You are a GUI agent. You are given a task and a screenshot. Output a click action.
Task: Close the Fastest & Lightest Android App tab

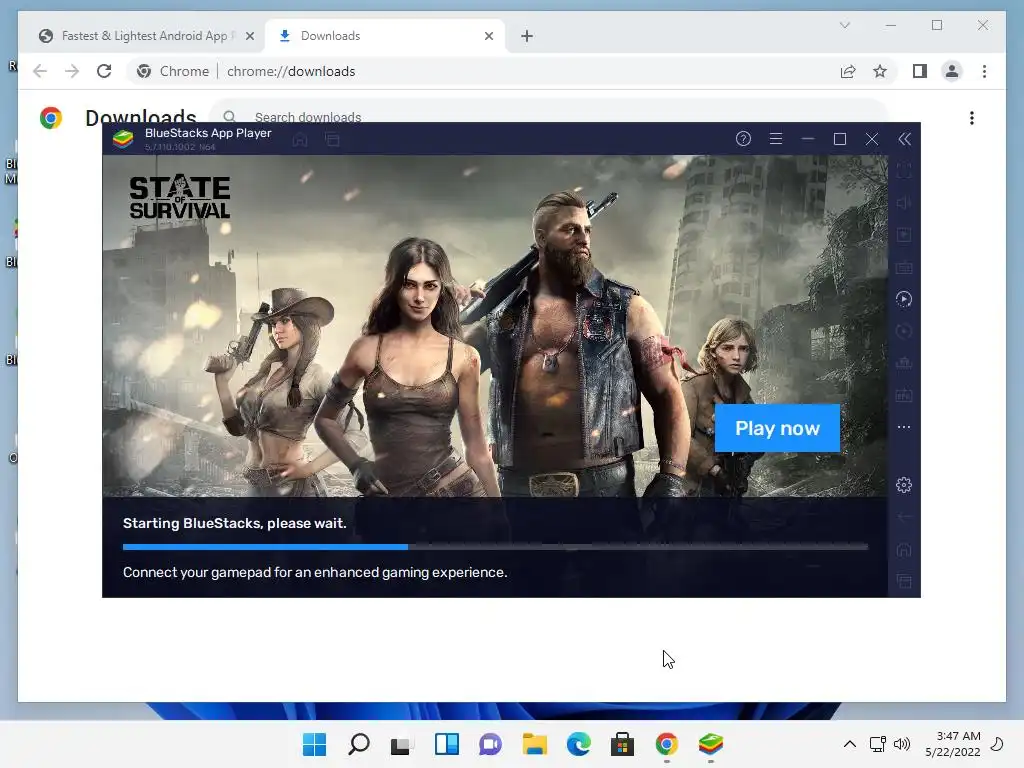pyautogui.click(x=249, y=36)
